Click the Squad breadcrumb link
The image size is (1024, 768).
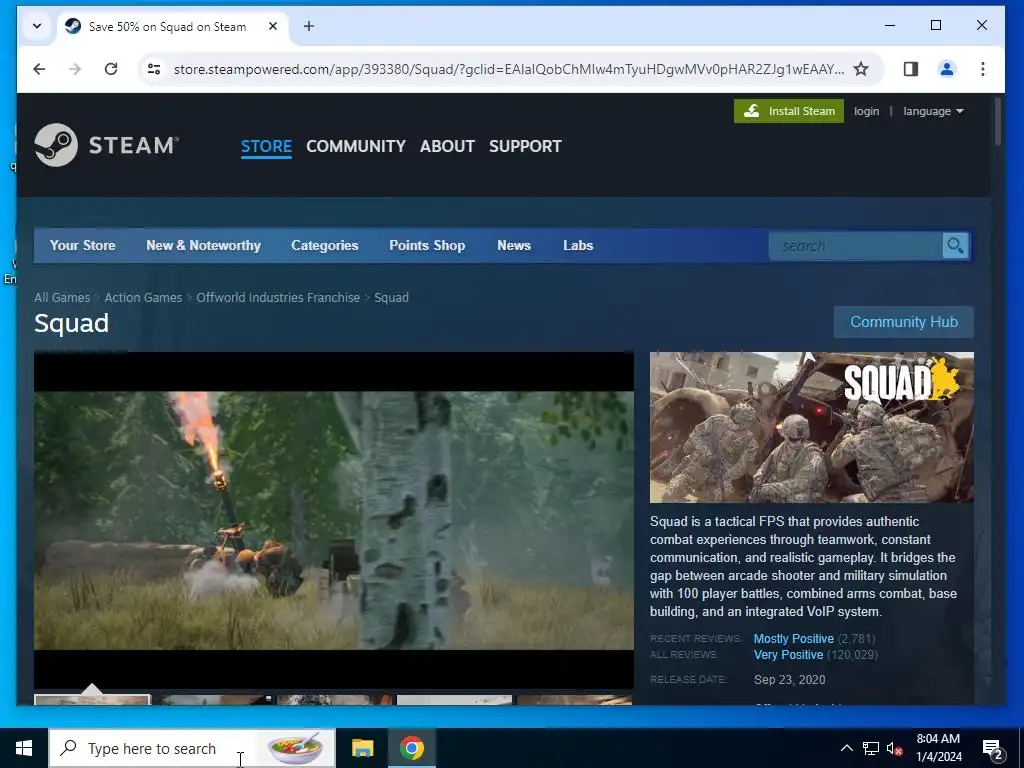click(x=391, y=298)
